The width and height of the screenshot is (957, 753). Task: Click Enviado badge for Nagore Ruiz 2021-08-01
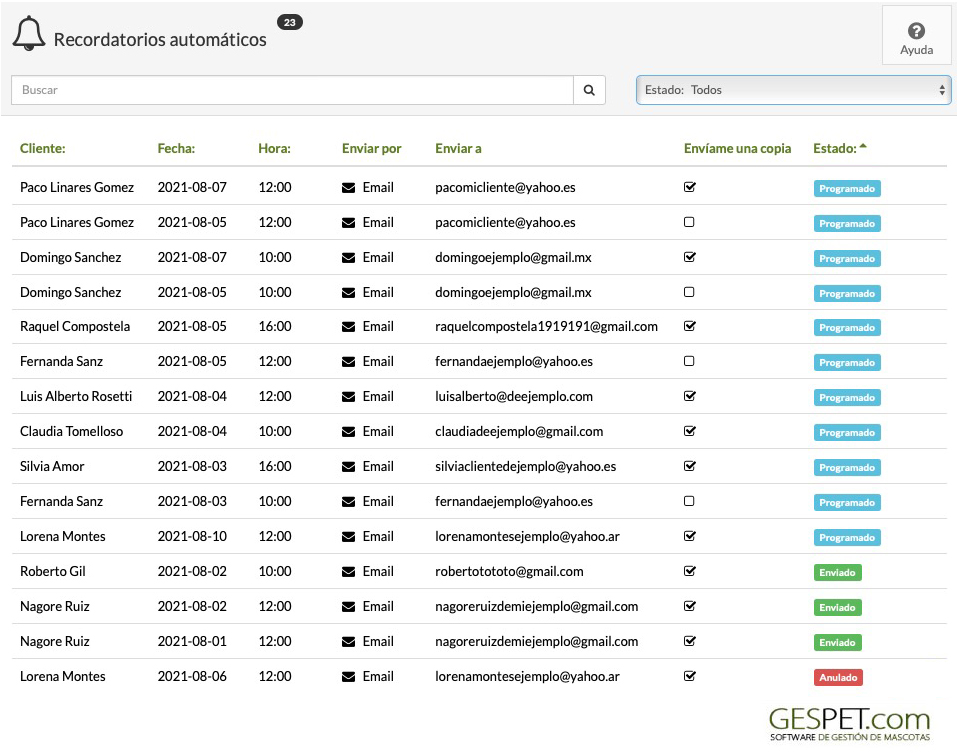[837, 643]
